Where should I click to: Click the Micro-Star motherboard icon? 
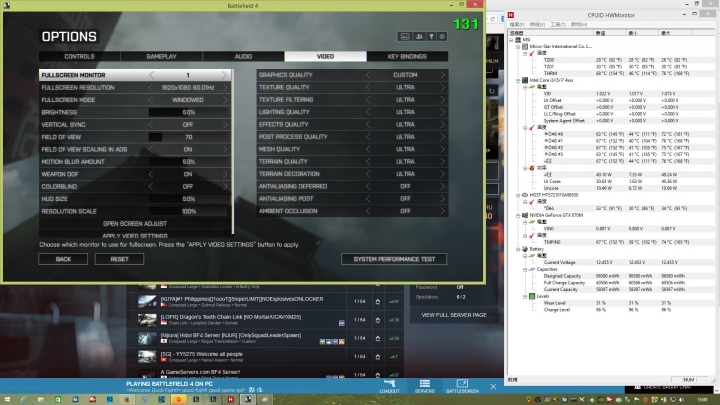525,46
